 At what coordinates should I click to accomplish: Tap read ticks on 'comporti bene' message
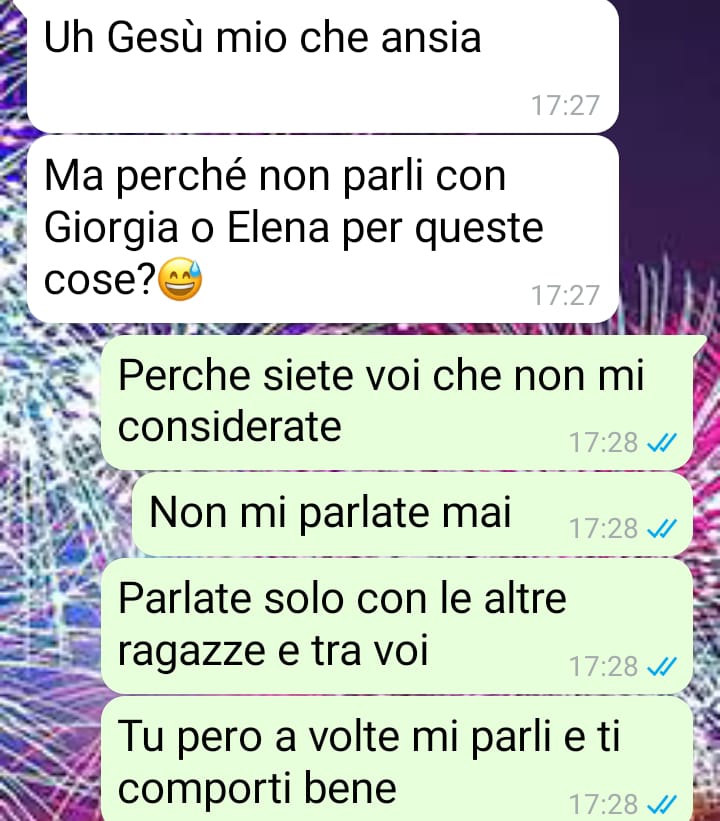click(x=662, y=804)
